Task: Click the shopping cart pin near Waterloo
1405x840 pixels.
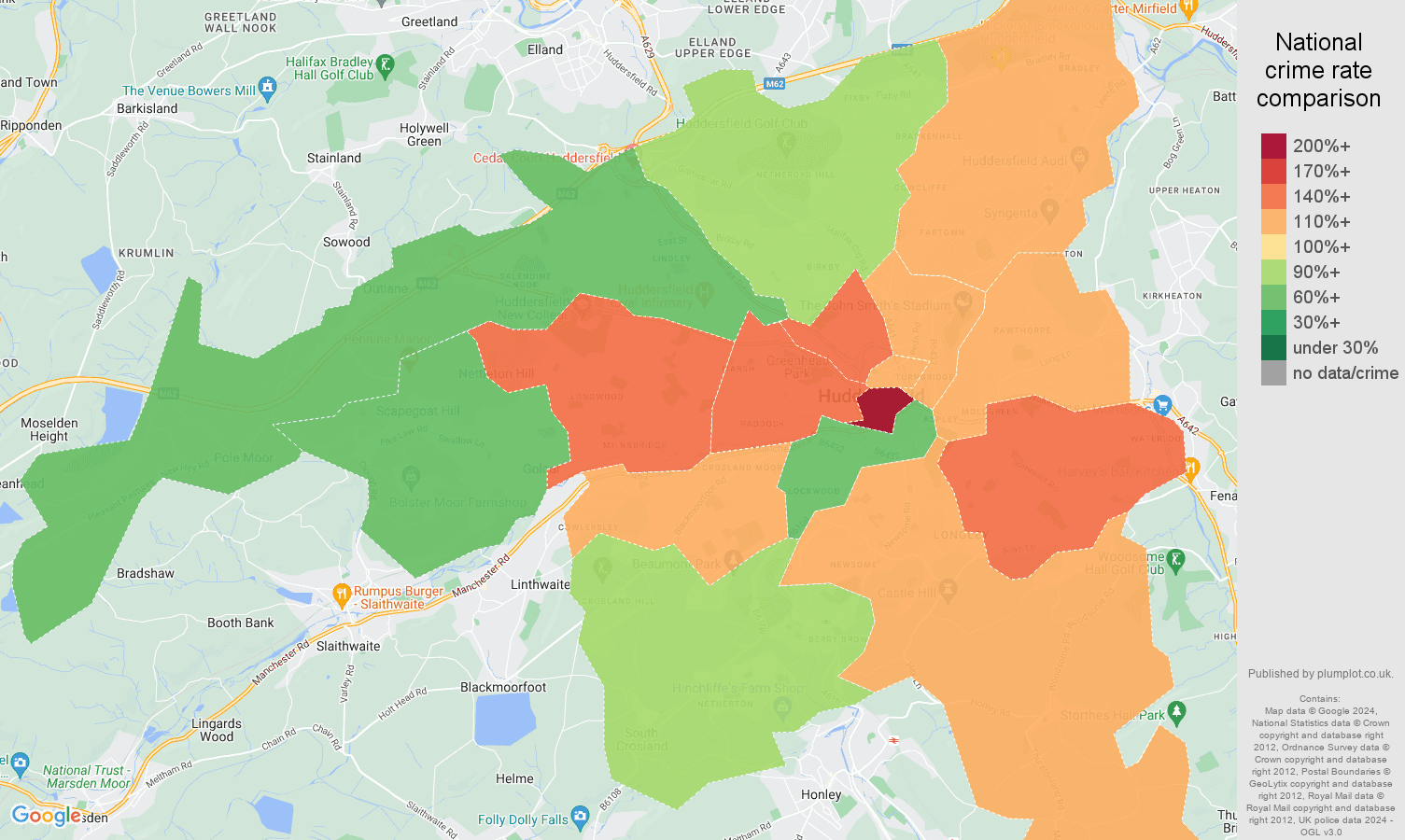Action: 1162,405
